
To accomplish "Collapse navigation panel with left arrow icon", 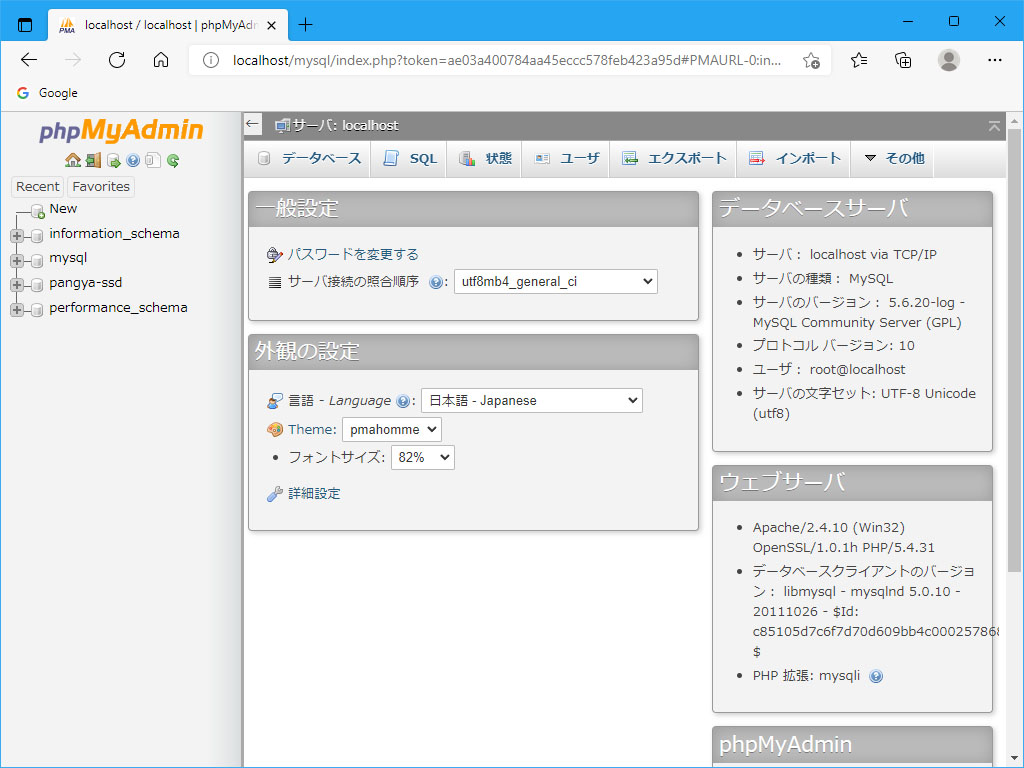I will 253,124.
